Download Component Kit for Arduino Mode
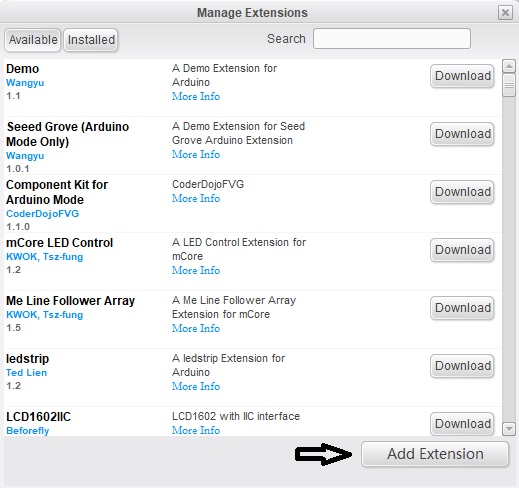 coord(462,192)
